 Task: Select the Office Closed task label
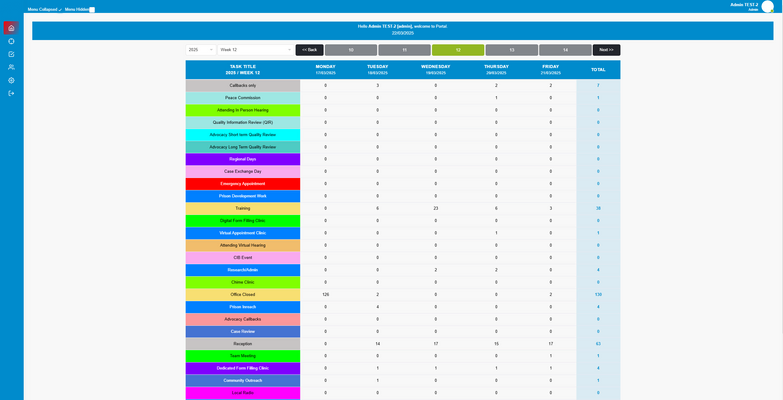[x=243, y=295]
